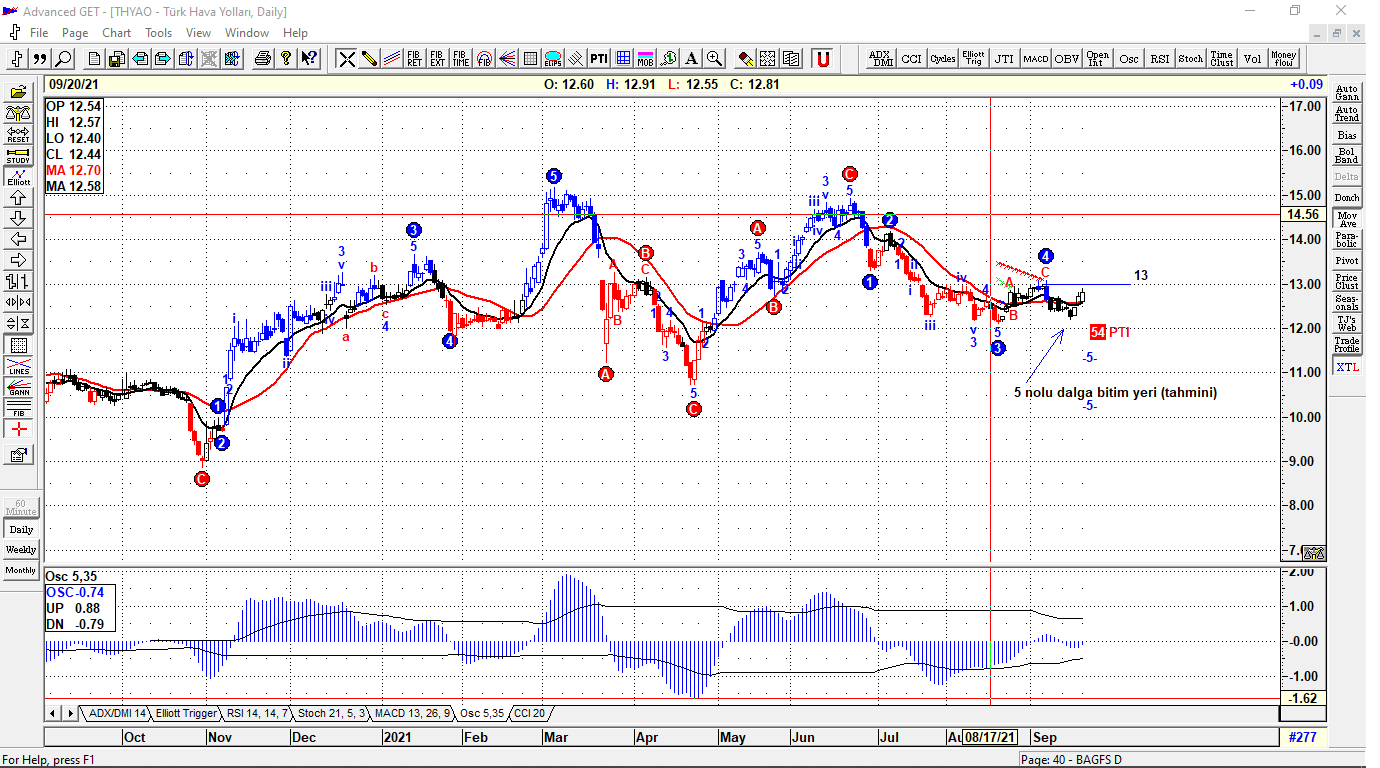Image resolution: width=1380 pixels, height=768 pixels.
Task: Click the Price Clust button
Action: 1347,282
